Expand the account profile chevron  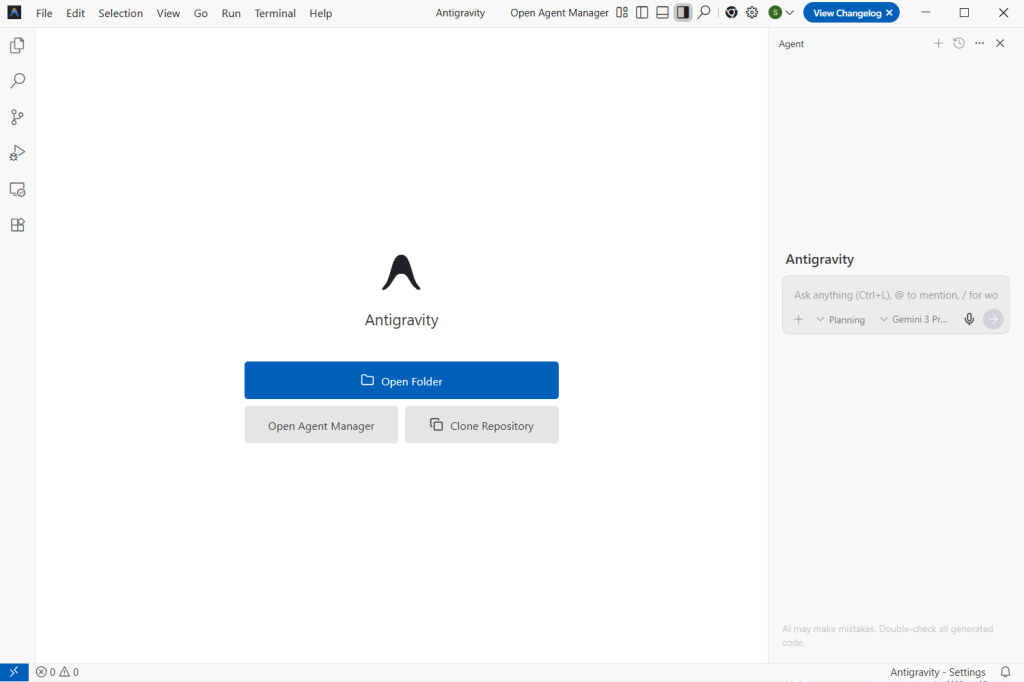789,12
